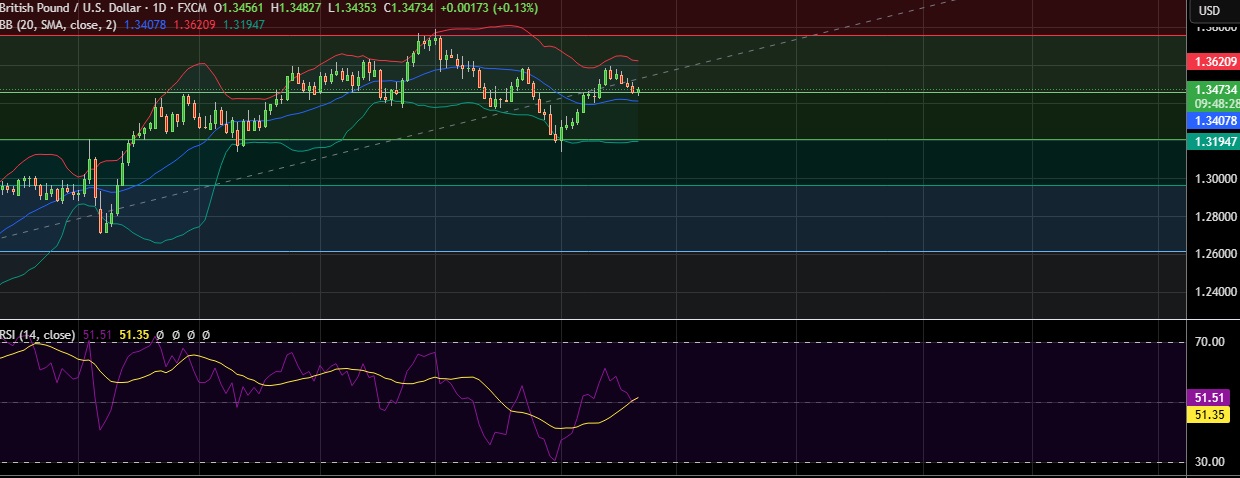Image resolution: width=1240 pixels, height=478 pixels.
Task: Click the 70.00 level on the RSI axis
Action: [1211, 342]
